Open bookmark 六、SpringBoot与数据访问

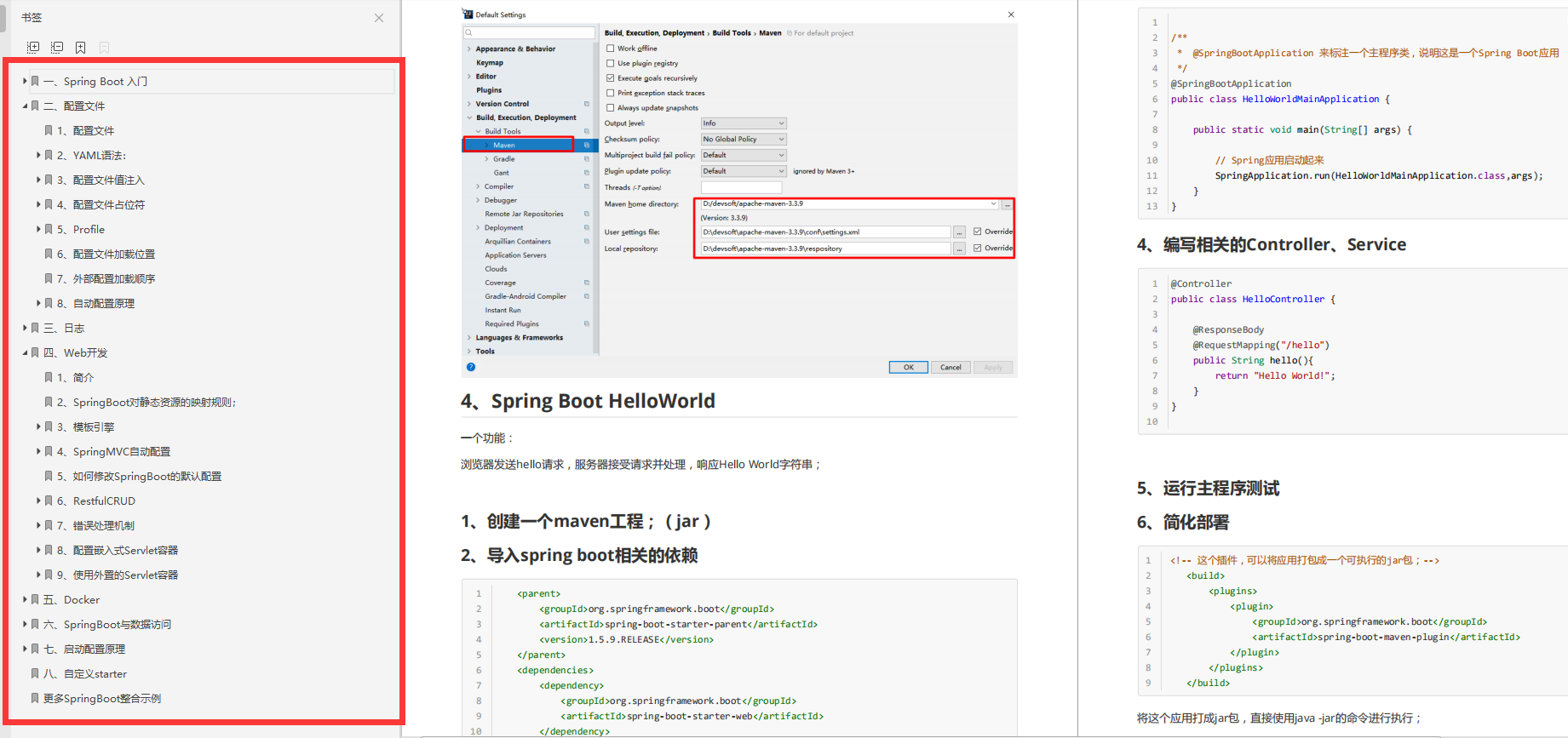tap(107, 625)
